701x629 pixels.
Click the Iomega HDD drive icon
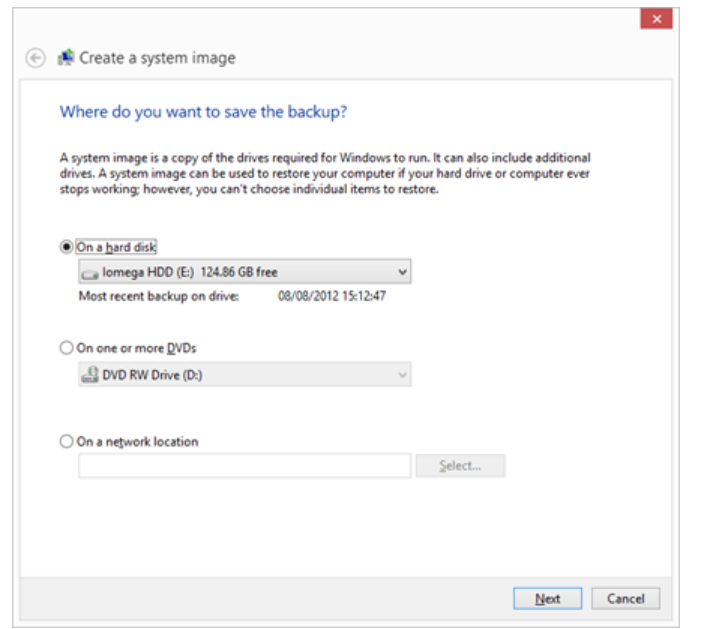[90, 273]
